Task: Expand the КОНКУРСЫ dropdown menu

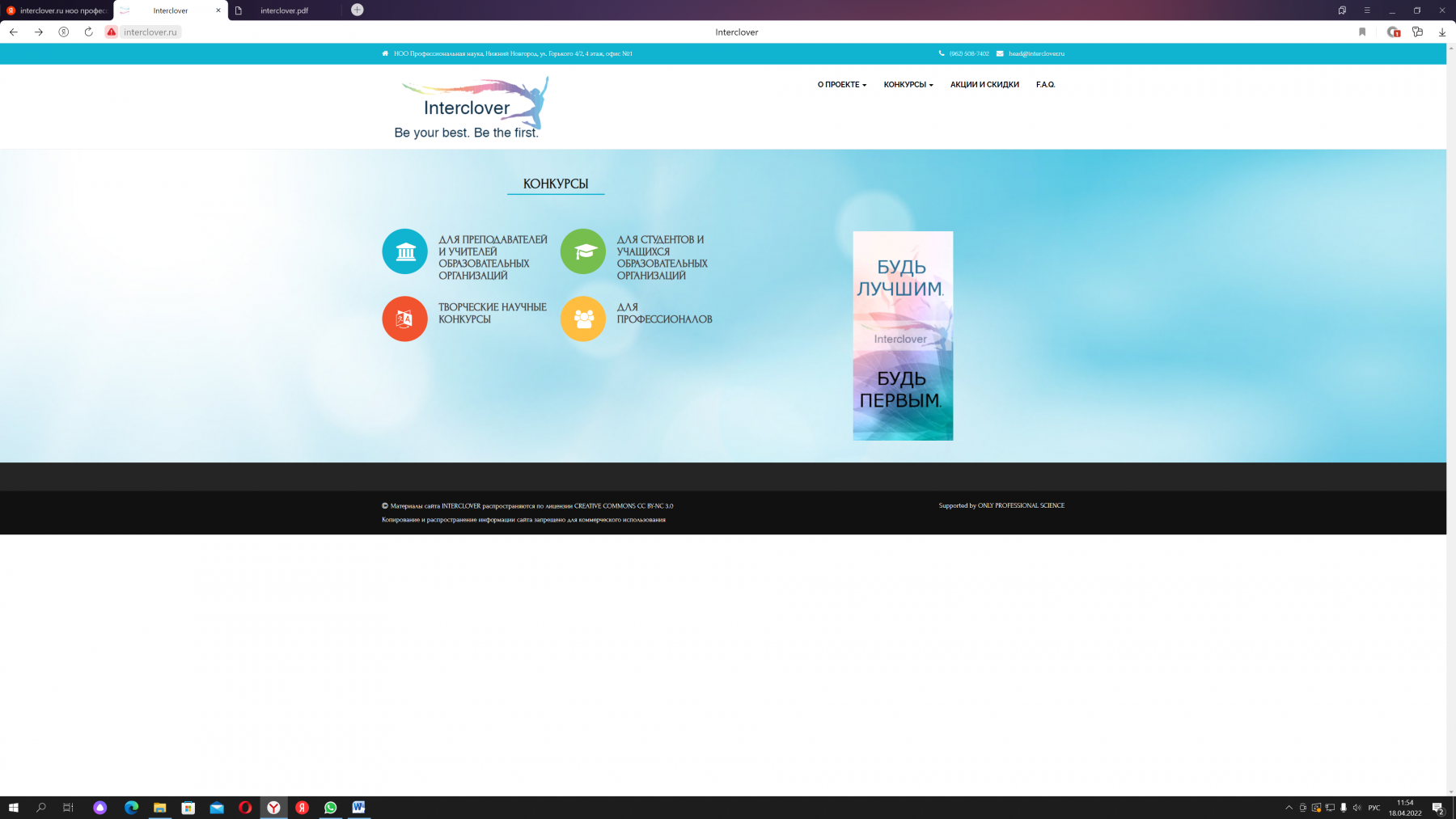Action: [908, 85]
